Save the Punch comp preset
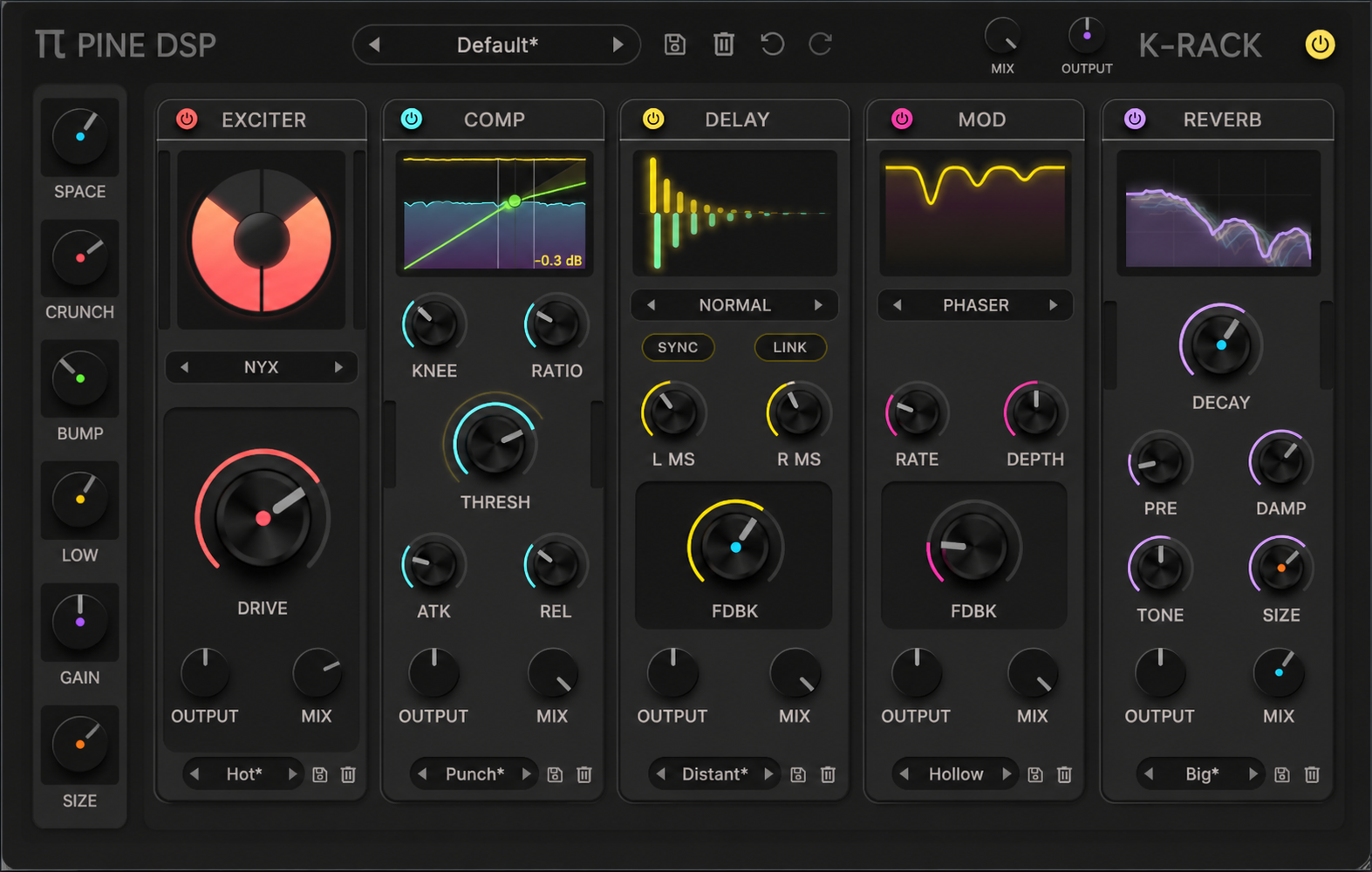Image resolution: width=1372 pixels, height=872 pixels. (555, 774)
